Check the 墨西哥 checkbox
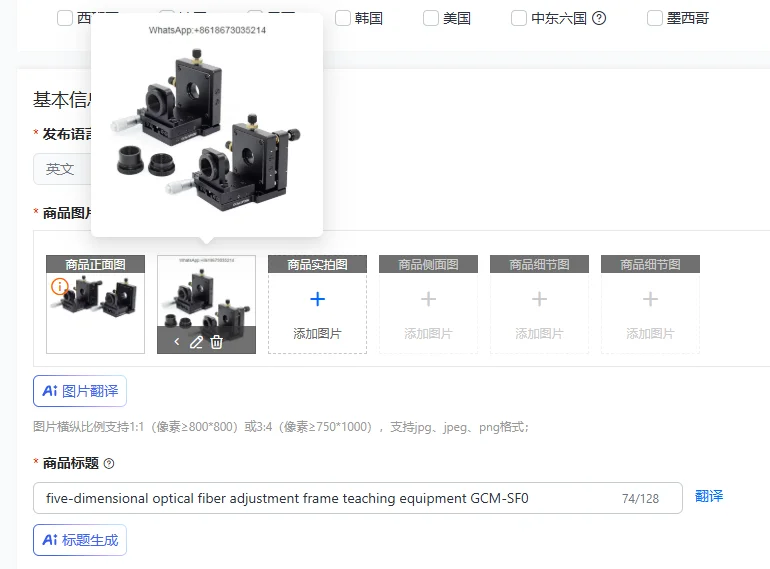This screenshot has width=770, height=569. point(655,18)
